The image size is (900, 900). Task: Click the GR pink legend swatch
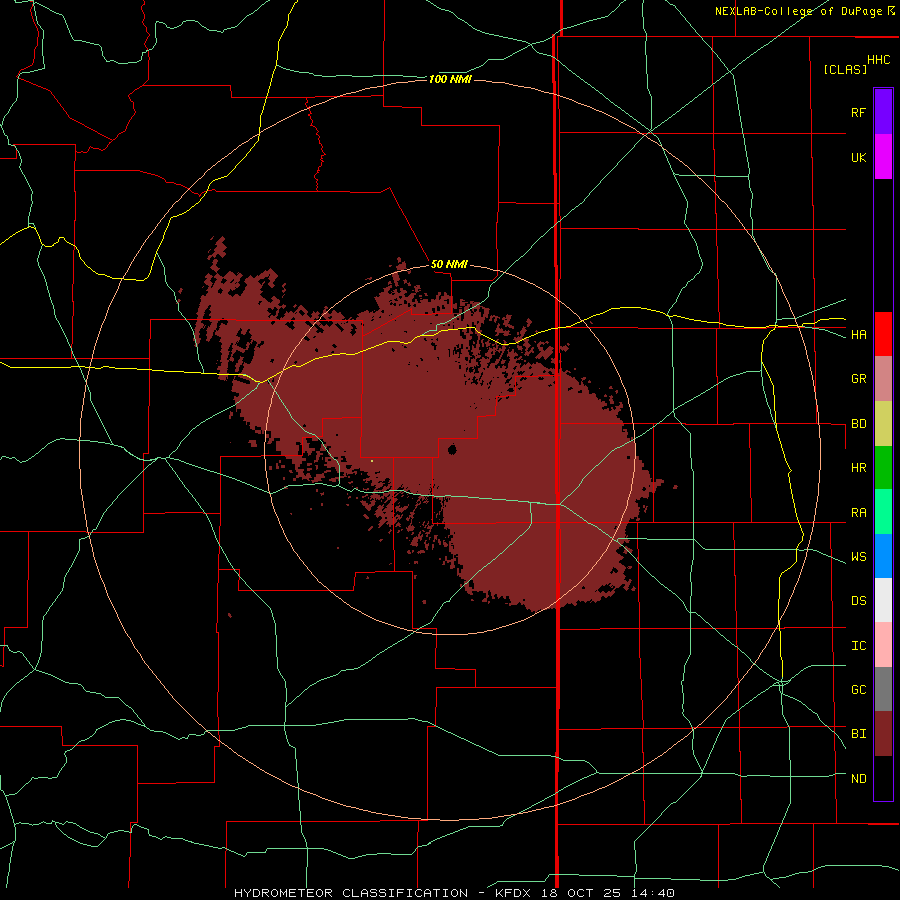[883, 379]
